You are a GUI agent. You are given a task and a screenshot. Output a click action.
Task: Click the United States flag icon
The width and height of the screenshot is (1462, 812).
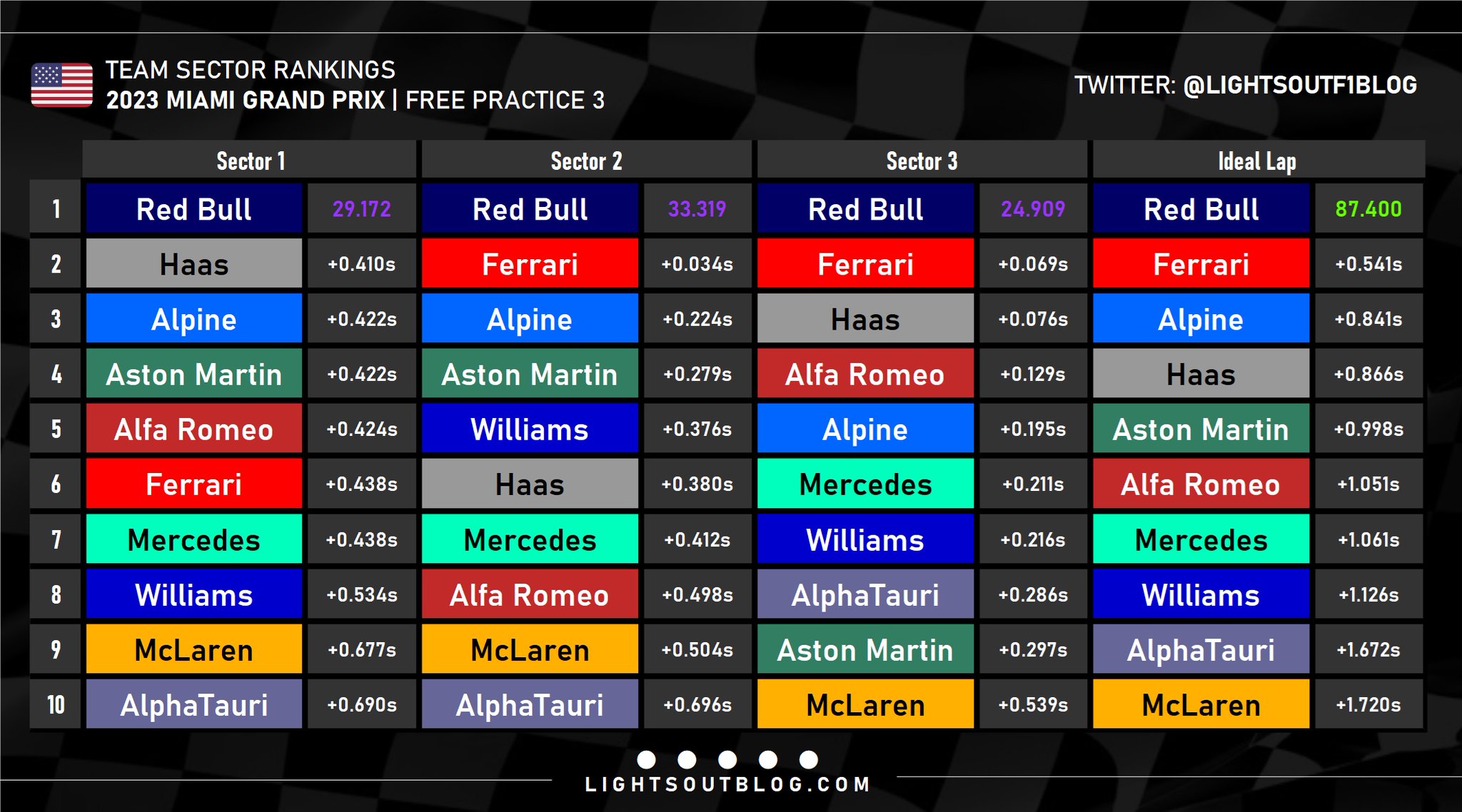[62, 85]
